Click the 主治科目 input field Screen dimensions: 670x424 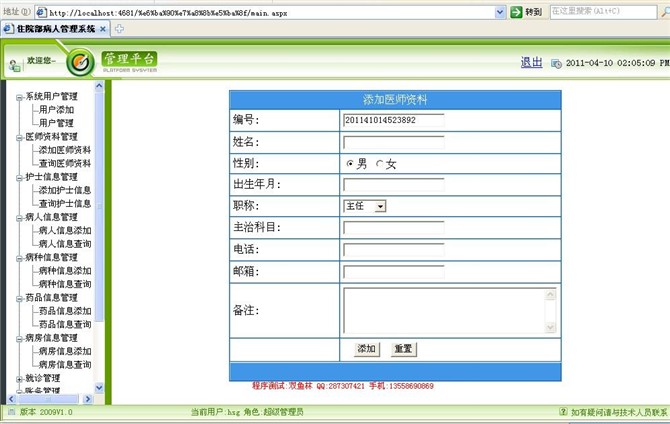click(x=394, y=228)
